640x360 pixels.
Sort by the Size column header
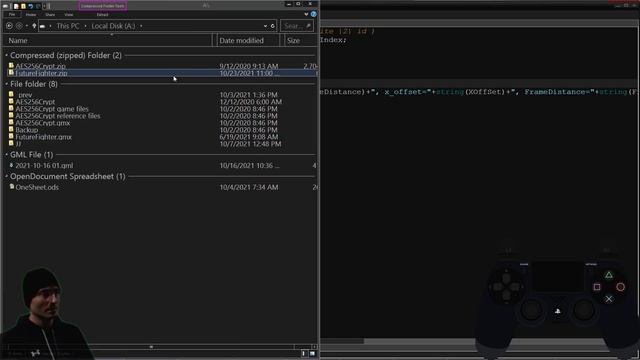(300, 40)
